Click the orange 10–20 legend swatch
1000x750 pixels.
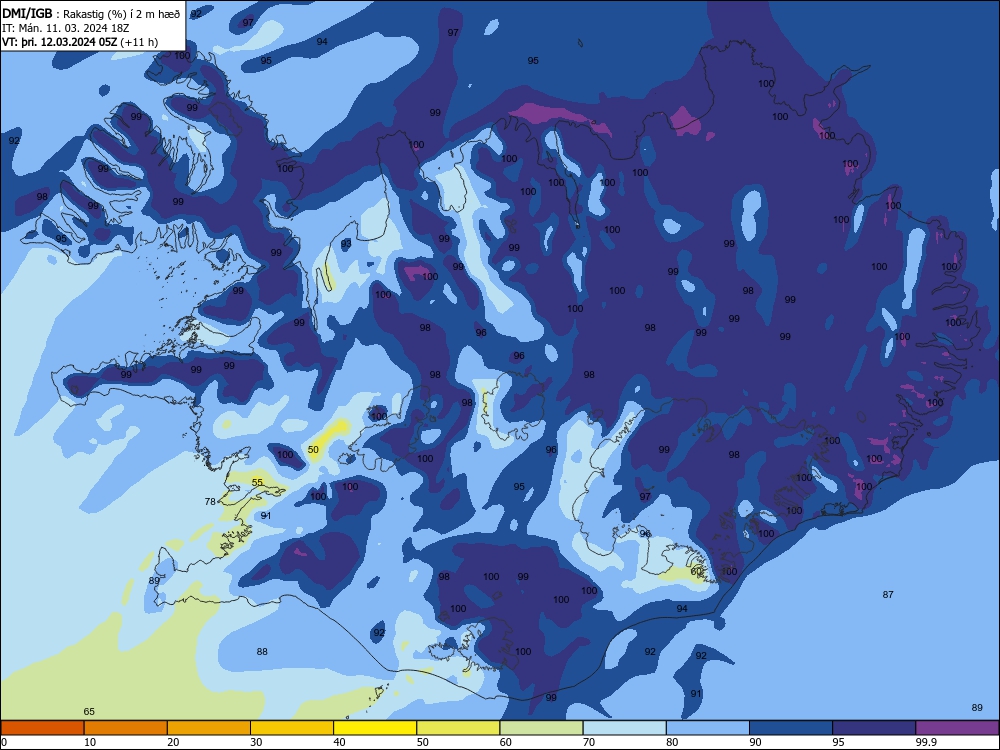point(126,728)
